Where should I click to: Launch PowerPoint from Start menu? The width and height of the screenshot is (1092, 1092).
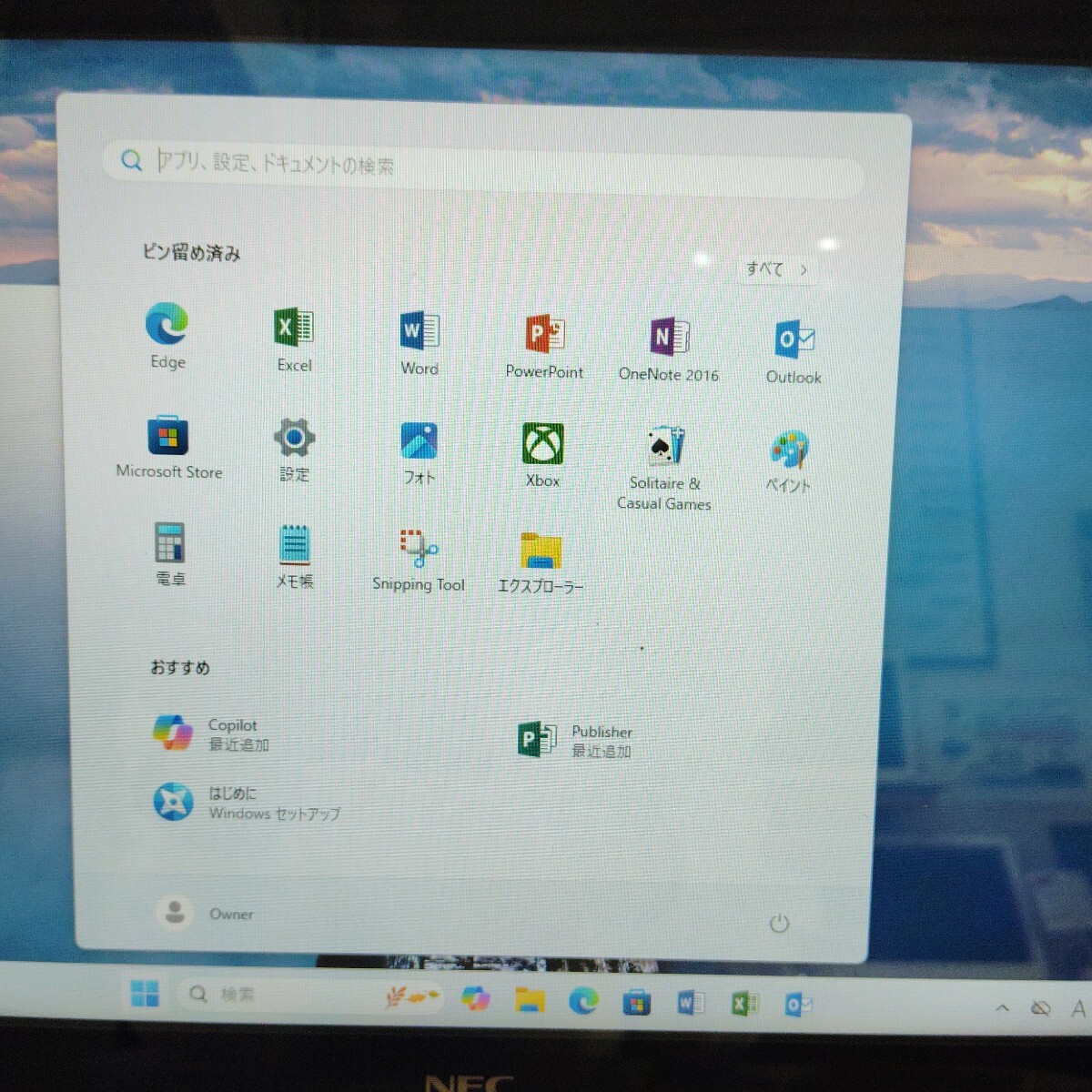click(x=544, y=346)
